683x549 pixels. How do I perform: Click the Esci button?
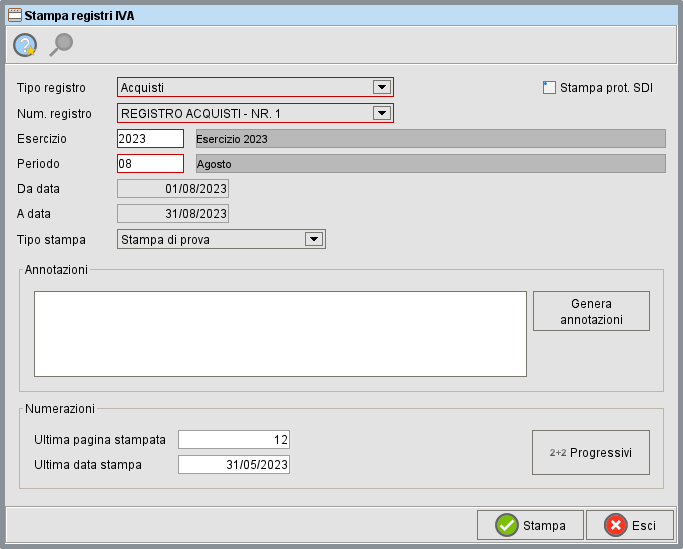pyautogui.click(x=630, y=525)
